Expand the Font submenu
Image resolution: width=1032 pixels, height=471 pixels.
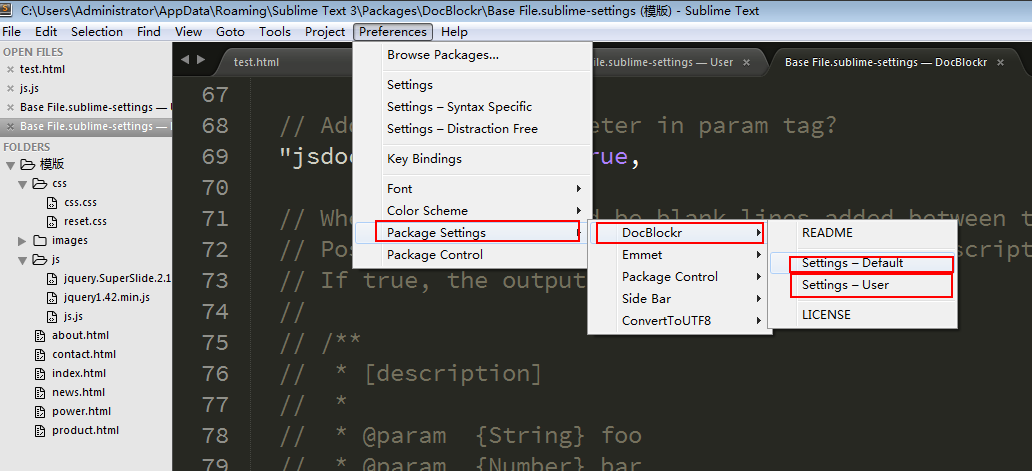coord(473,189)
